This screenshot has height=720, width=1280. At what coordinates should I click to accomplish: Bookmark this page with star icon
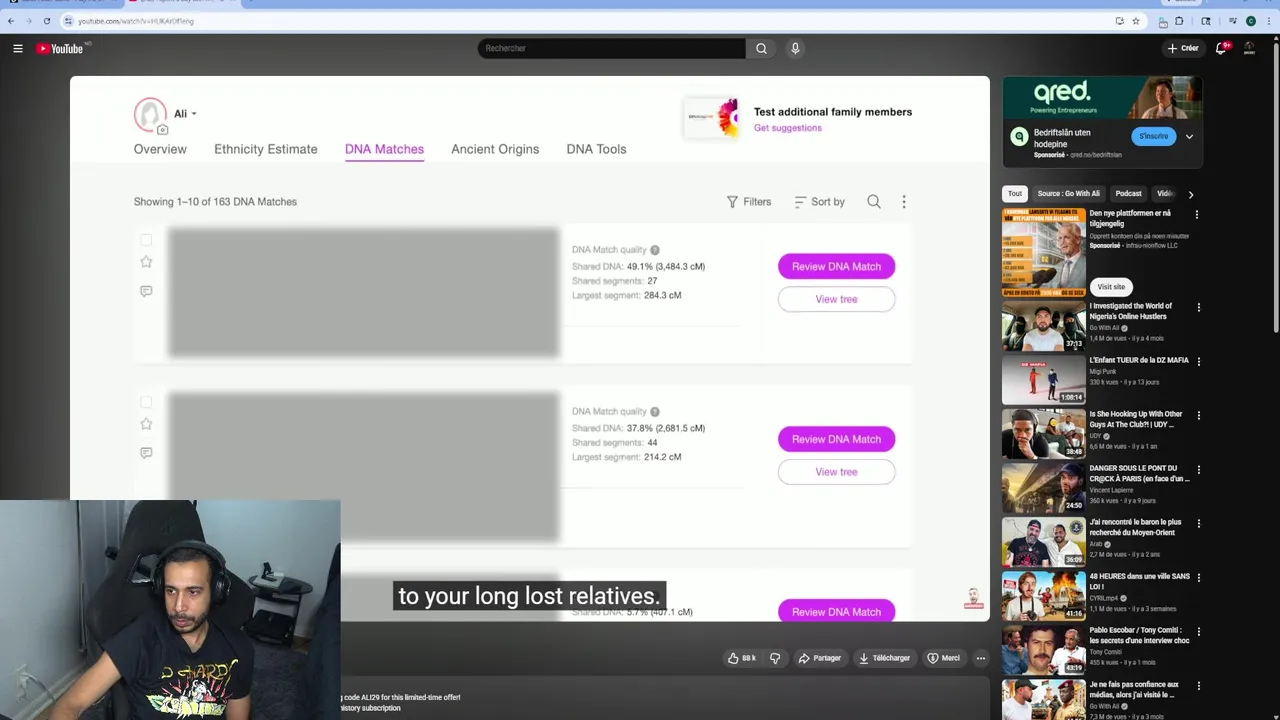pyautogui.click(x=1136, y=21)
